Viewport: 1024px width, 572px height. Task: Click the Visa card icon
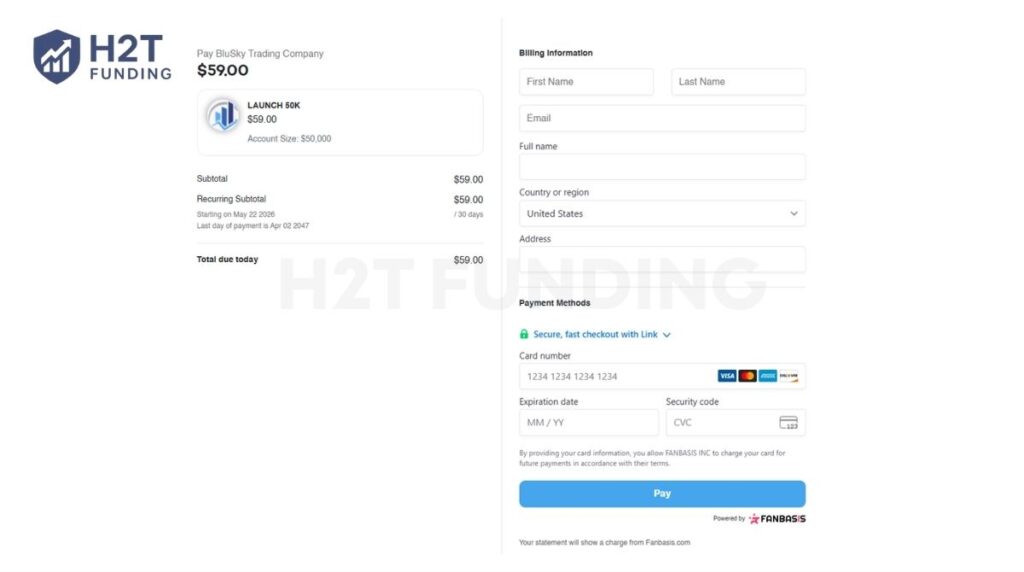[726, 376]
